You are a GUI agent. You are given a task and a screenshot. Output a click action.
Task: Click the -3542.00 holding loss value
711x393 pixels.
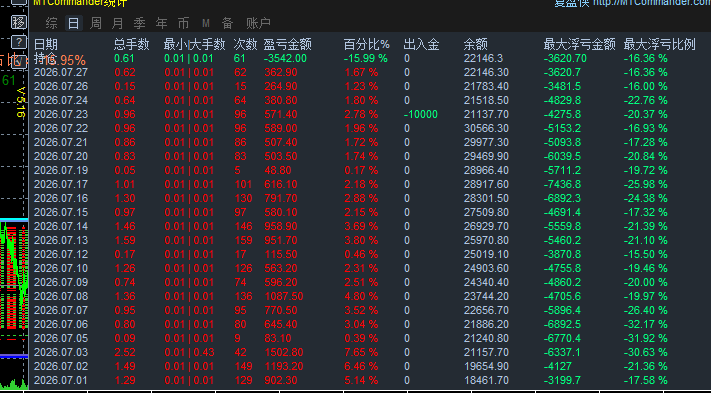tap(285, 58)
